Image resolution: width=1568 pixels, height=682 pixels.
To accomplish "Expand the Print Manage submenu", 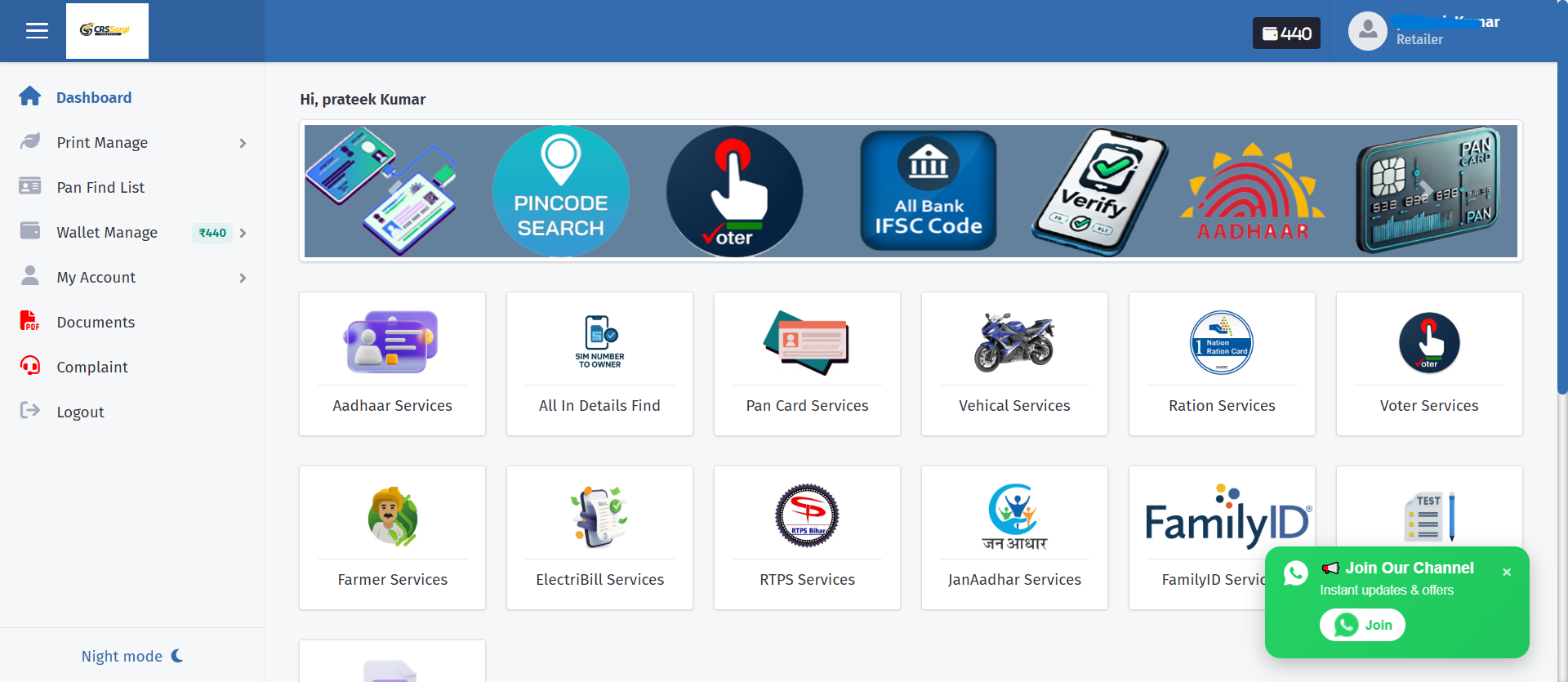I will click(243, 143).
